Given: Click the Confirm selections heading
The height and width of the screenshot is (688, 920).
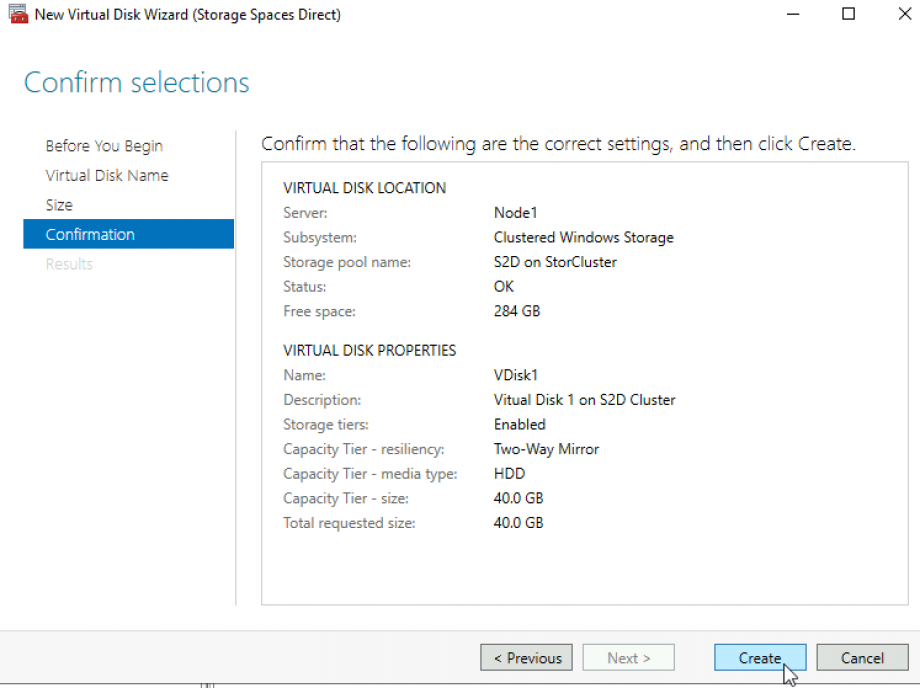Looking at the screenshot, I should [x=136, y=82].
